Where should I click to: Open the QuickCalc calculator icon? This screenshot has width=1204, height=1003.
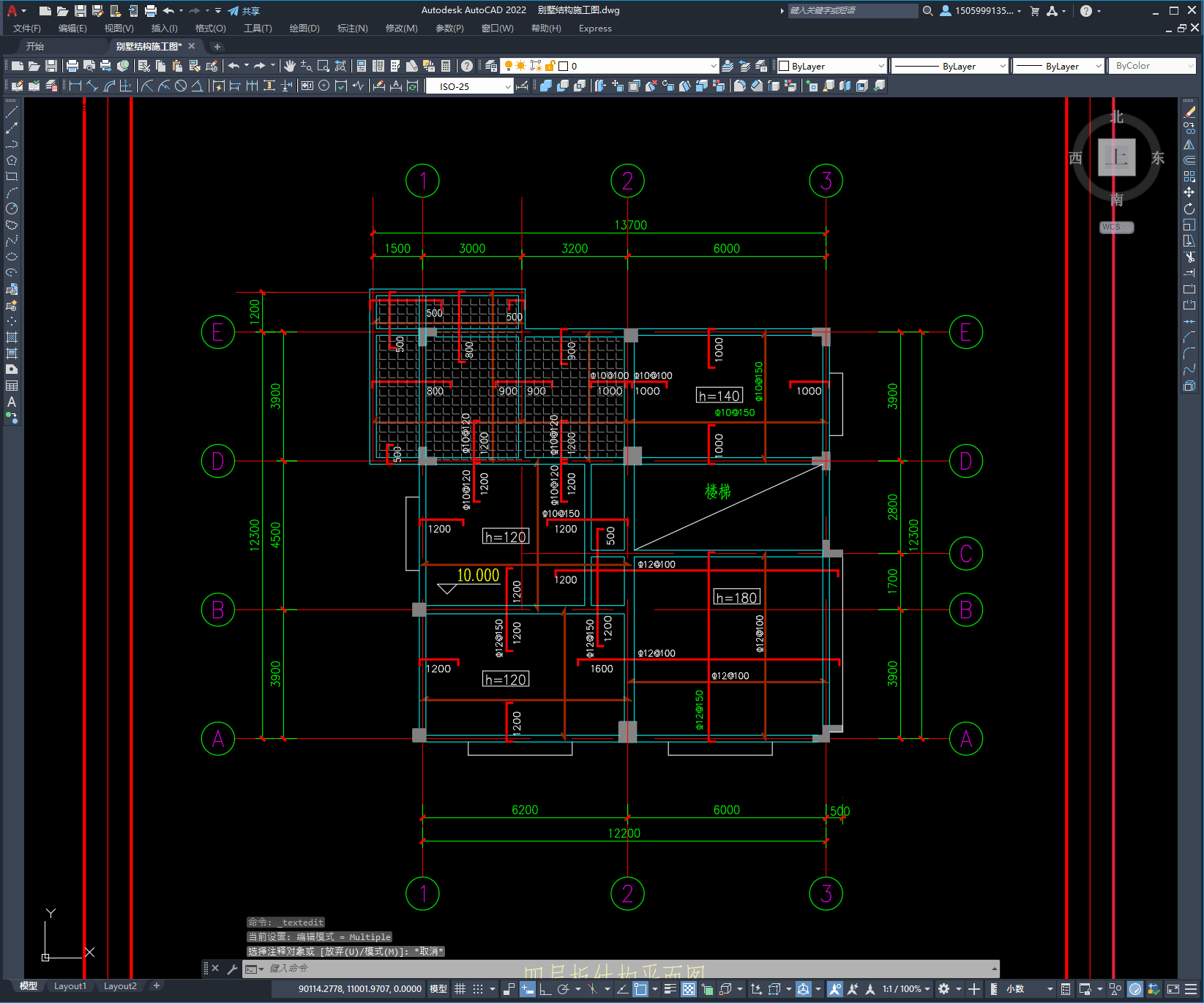click(446, 66)
